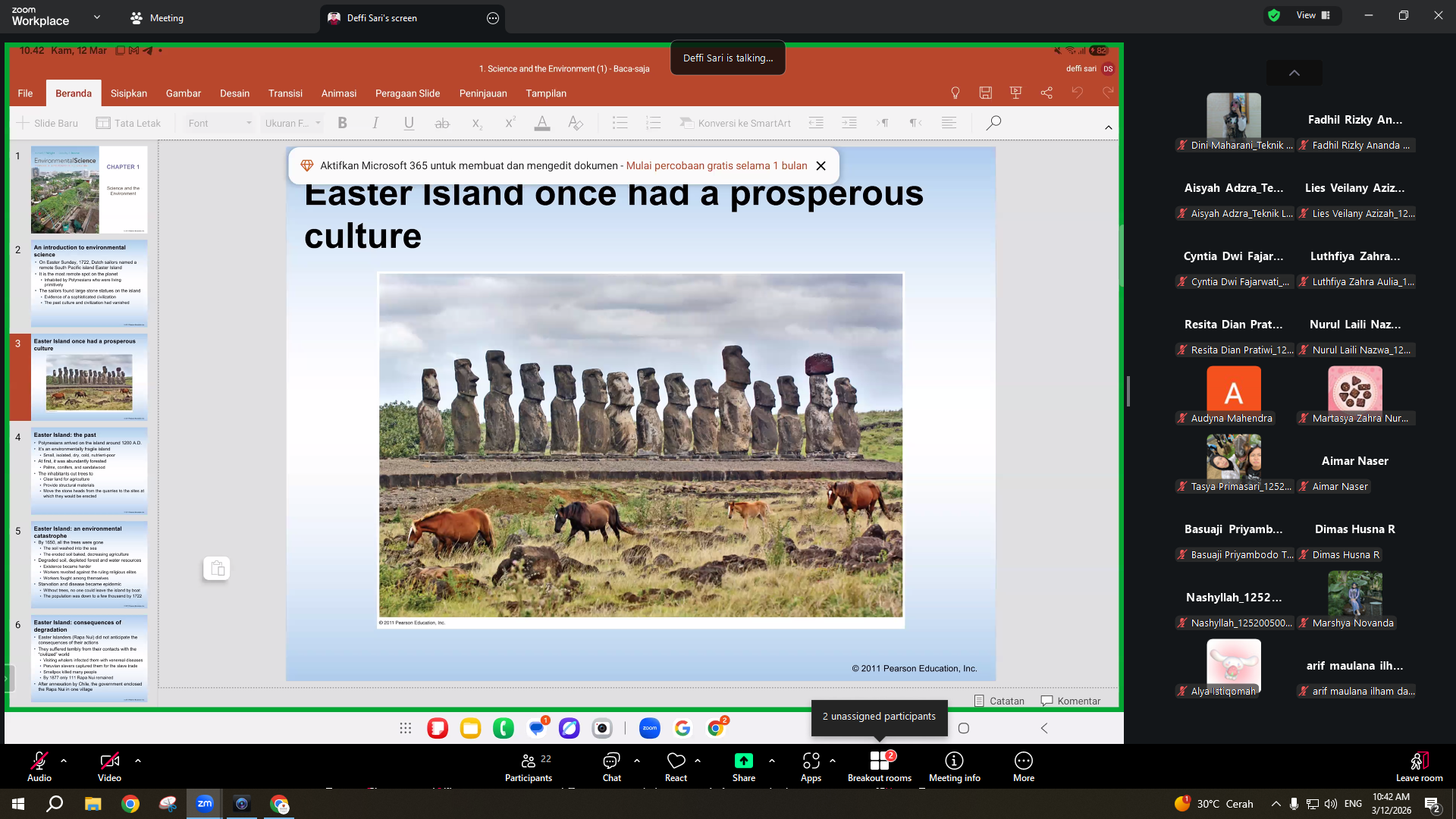1456x819 pixels.
Task: Open the Zoom View layout menu
Action: click(1313, 15)
